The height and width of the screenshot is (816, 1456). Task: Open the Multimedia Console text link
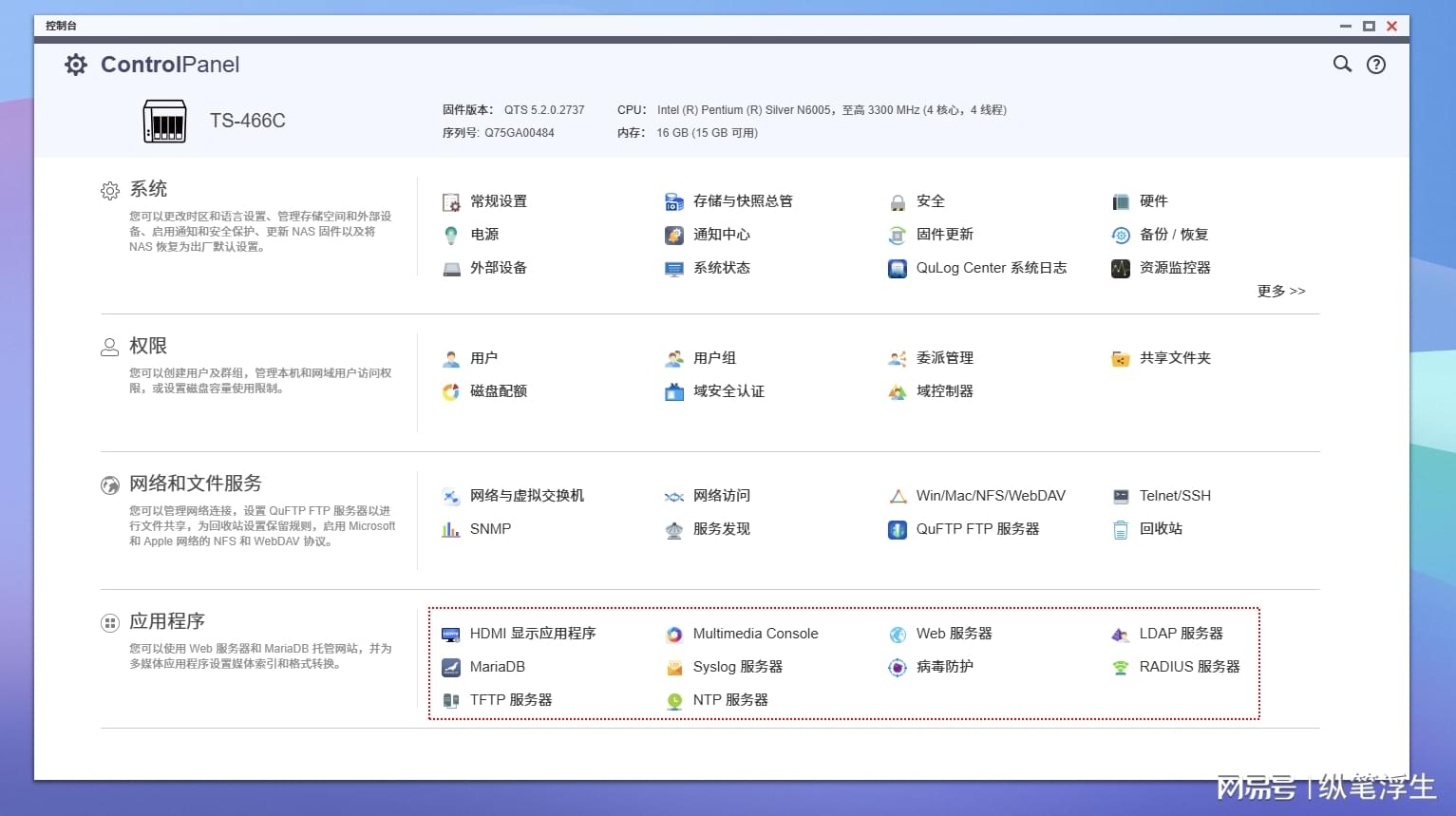[x=756, y=634]
